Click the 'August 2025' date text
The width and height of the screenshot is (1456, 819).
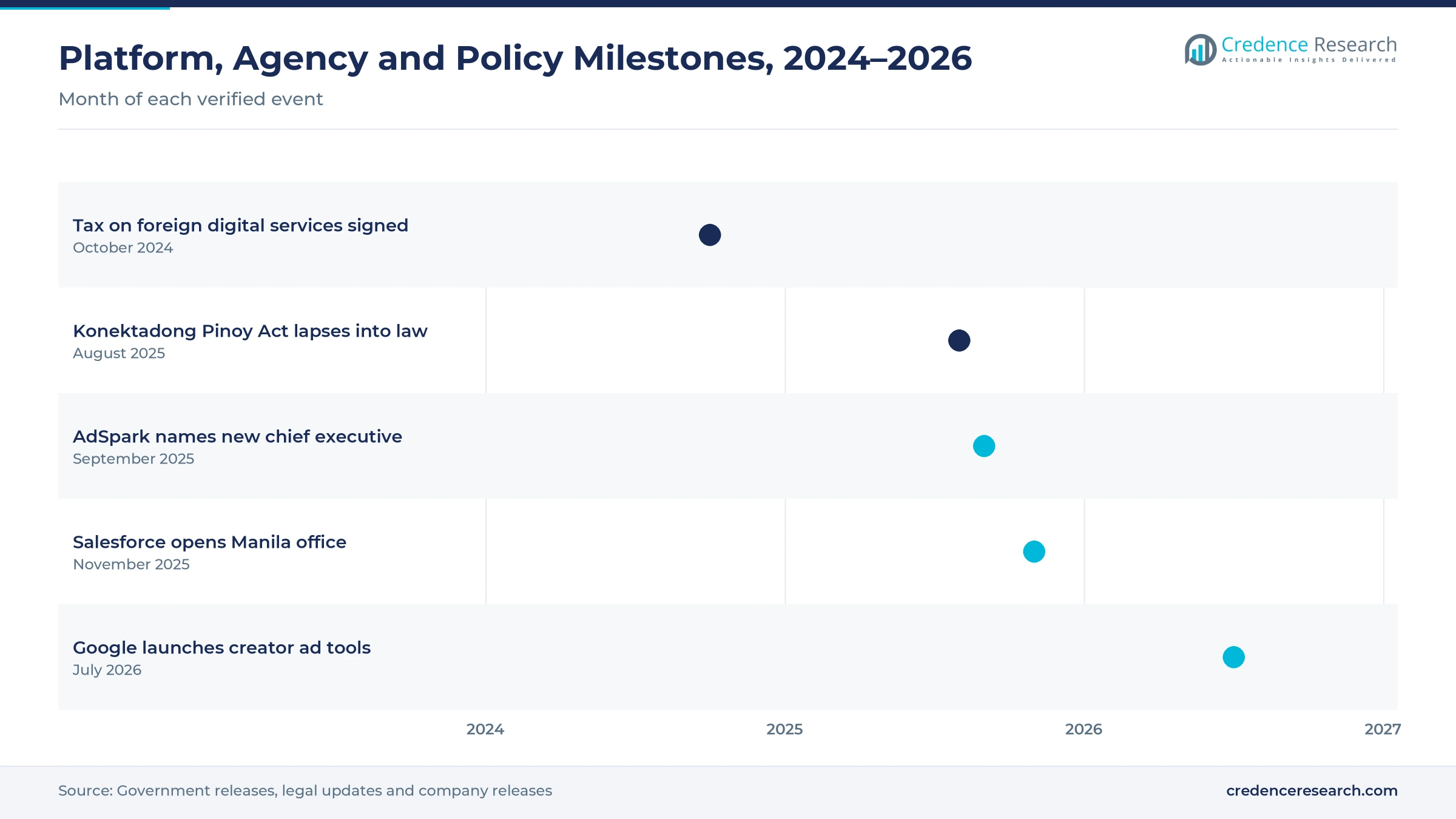coord(119,353)
